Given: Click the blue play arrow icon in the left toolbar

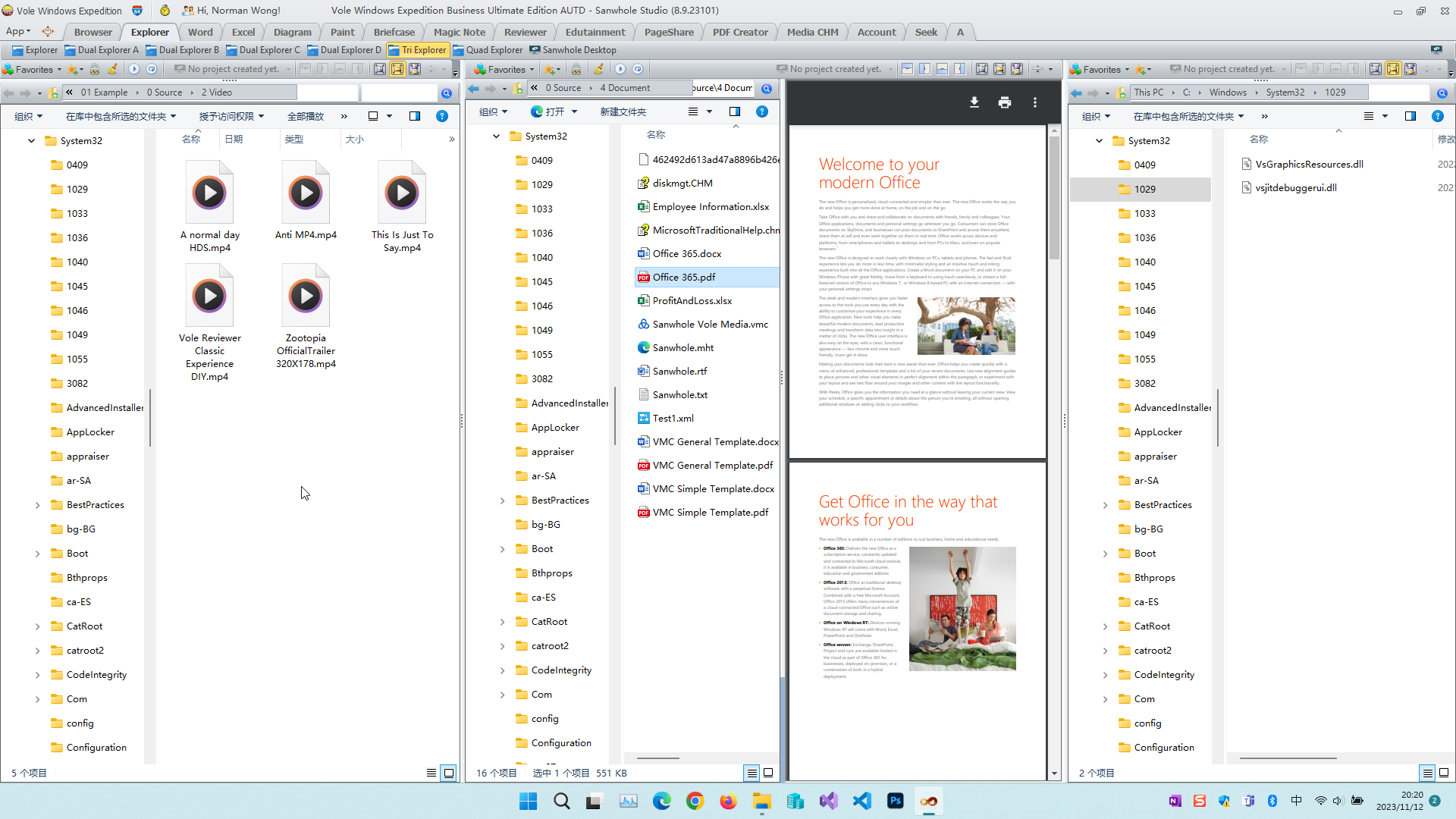Looking at the screenshot, I should click(x=134, y=69).
